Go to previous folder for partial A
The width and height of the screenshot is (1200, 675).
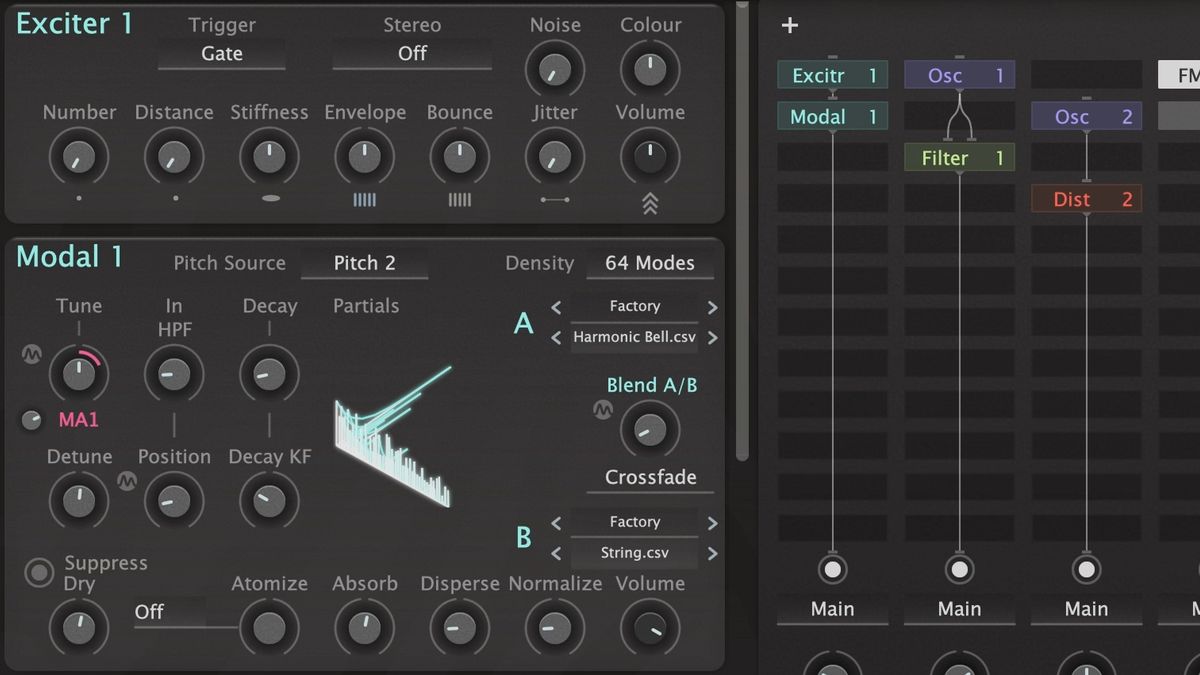[557, 307]
